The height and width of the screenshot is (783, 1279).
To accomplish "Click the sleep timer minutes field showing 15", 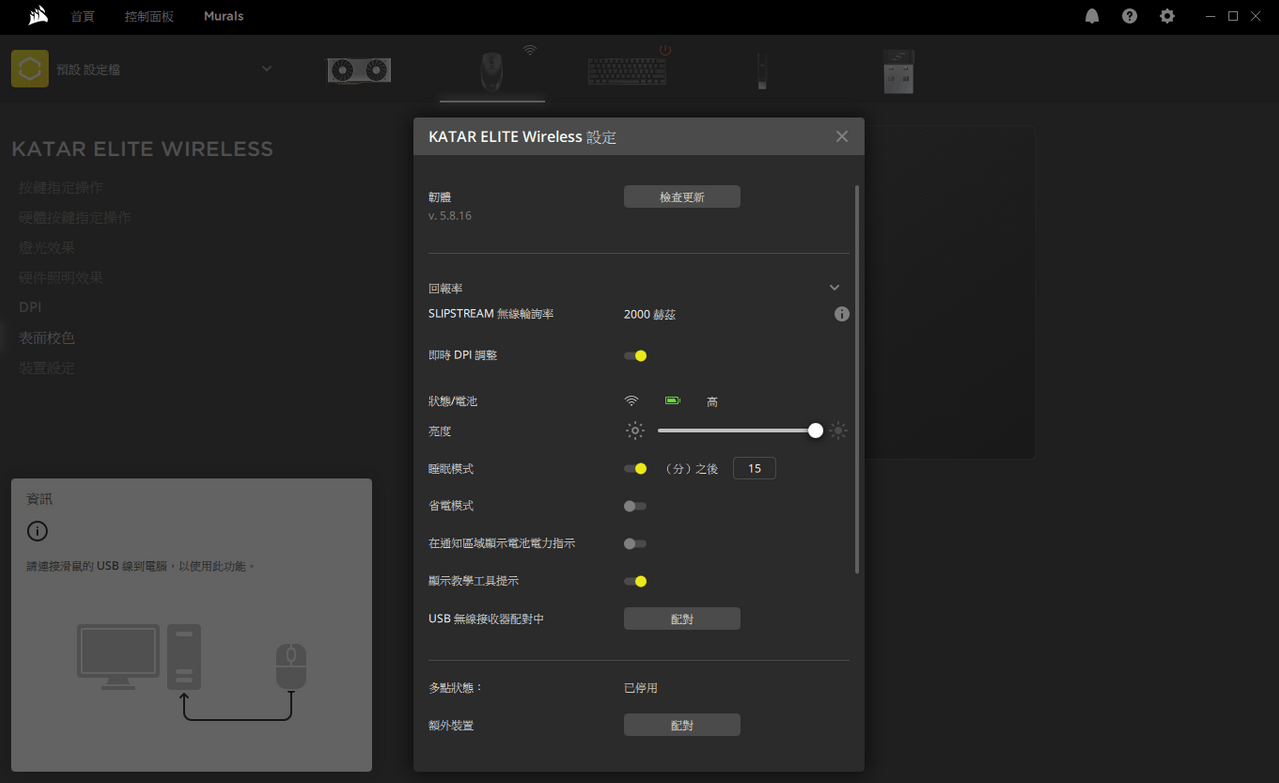I will coord(754,467).
